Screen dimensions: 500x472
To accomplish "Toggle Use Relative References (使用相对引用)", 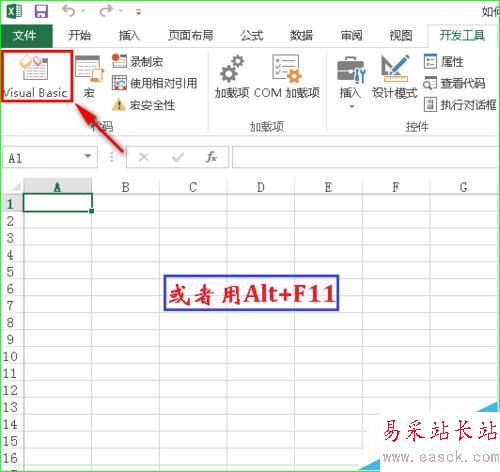I will (x=155, y=83).
